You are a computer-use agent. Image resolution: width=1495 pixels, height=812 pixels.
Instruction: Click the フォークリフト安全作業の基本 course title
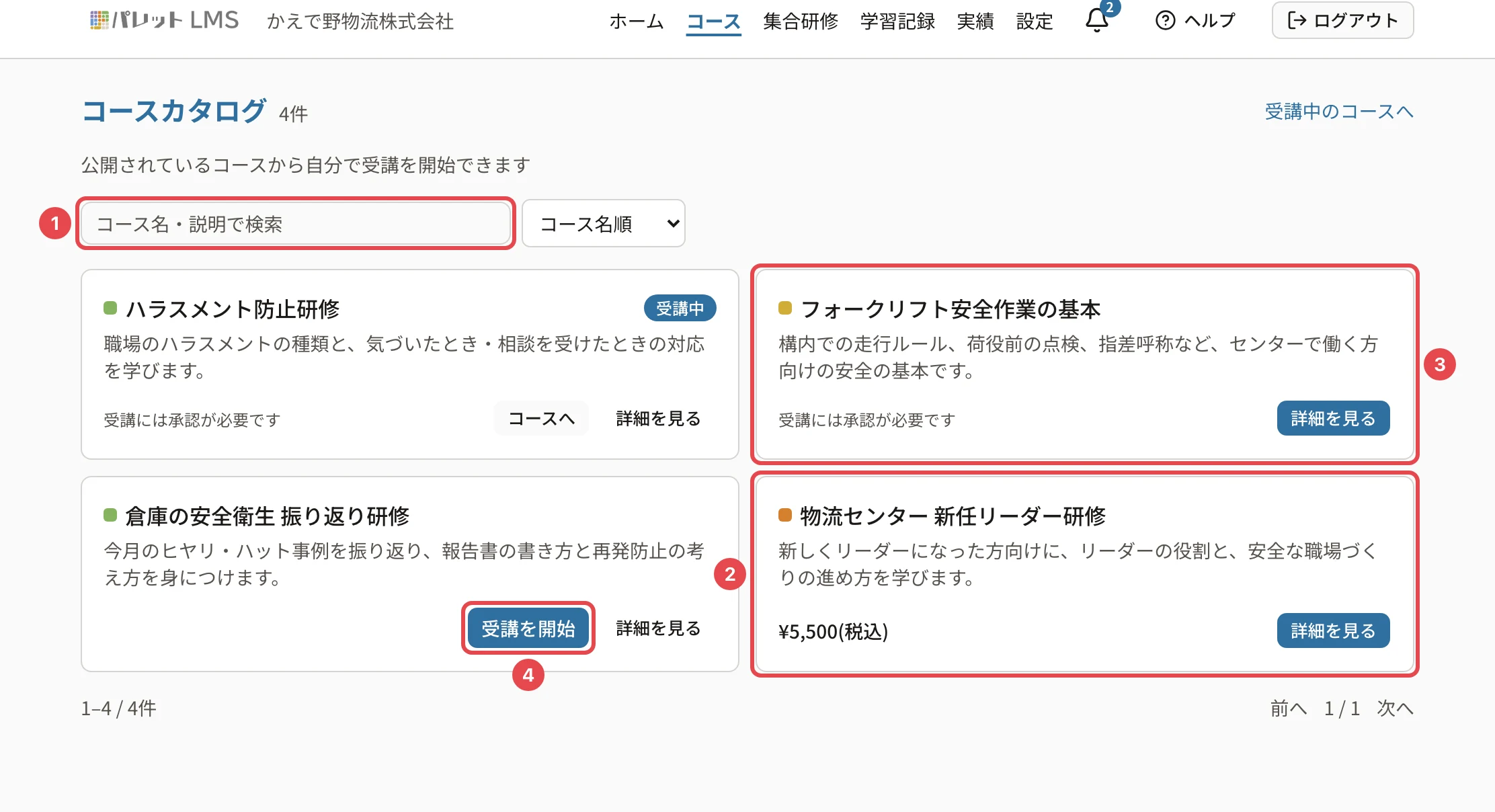(x=951, y=309)
